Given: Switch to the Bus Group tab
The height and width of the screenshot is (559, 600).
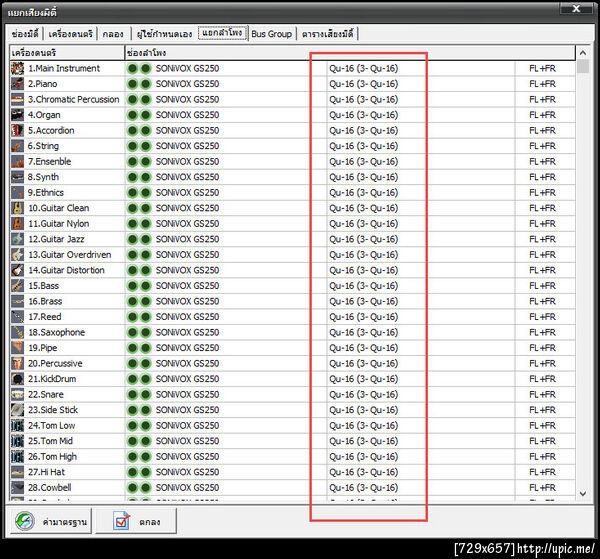Looking at the screenshot, I should (x=271, y=34).
